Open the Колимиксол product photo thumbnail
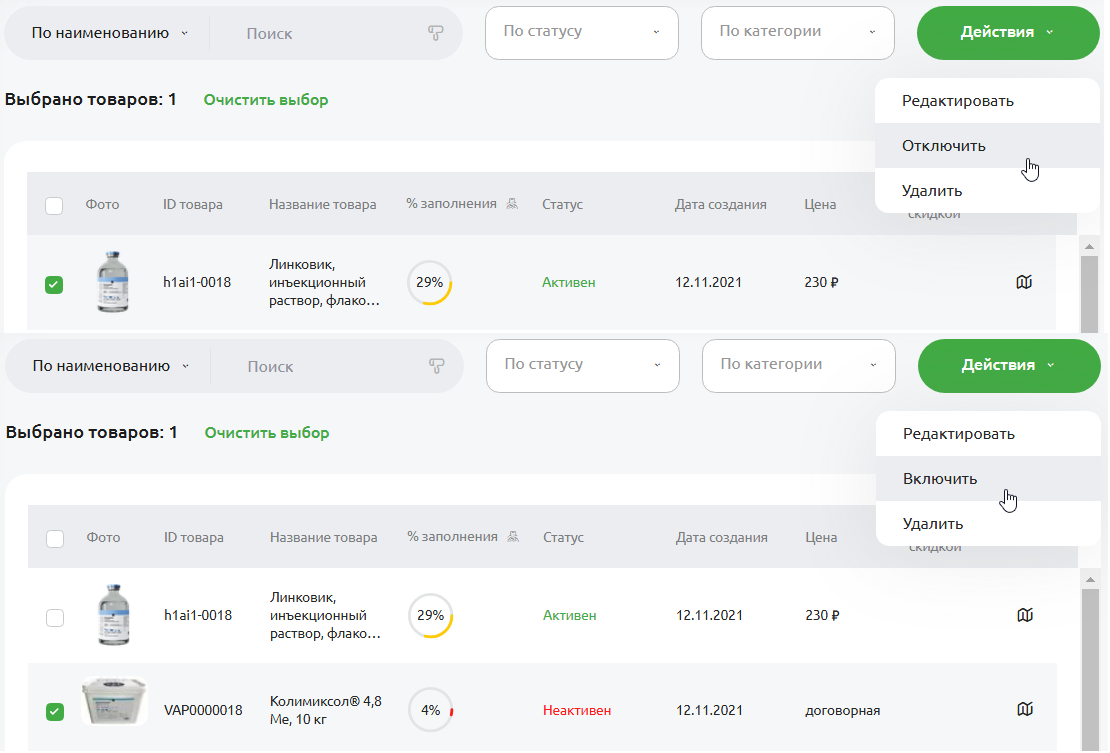The width and height of the screenshot is (1110, 753). click(114, 701)
